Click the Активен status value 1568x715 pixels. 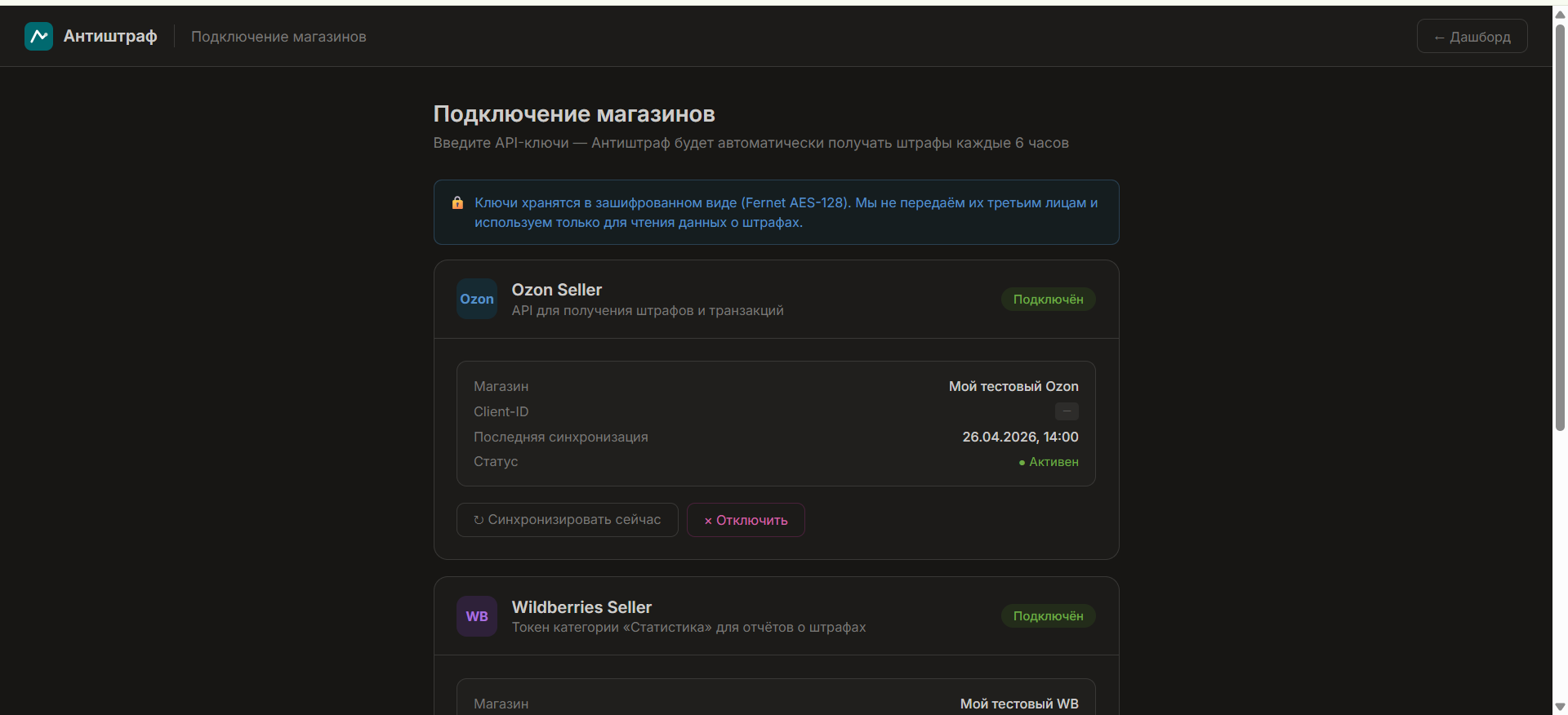(x=1049, y=462)
